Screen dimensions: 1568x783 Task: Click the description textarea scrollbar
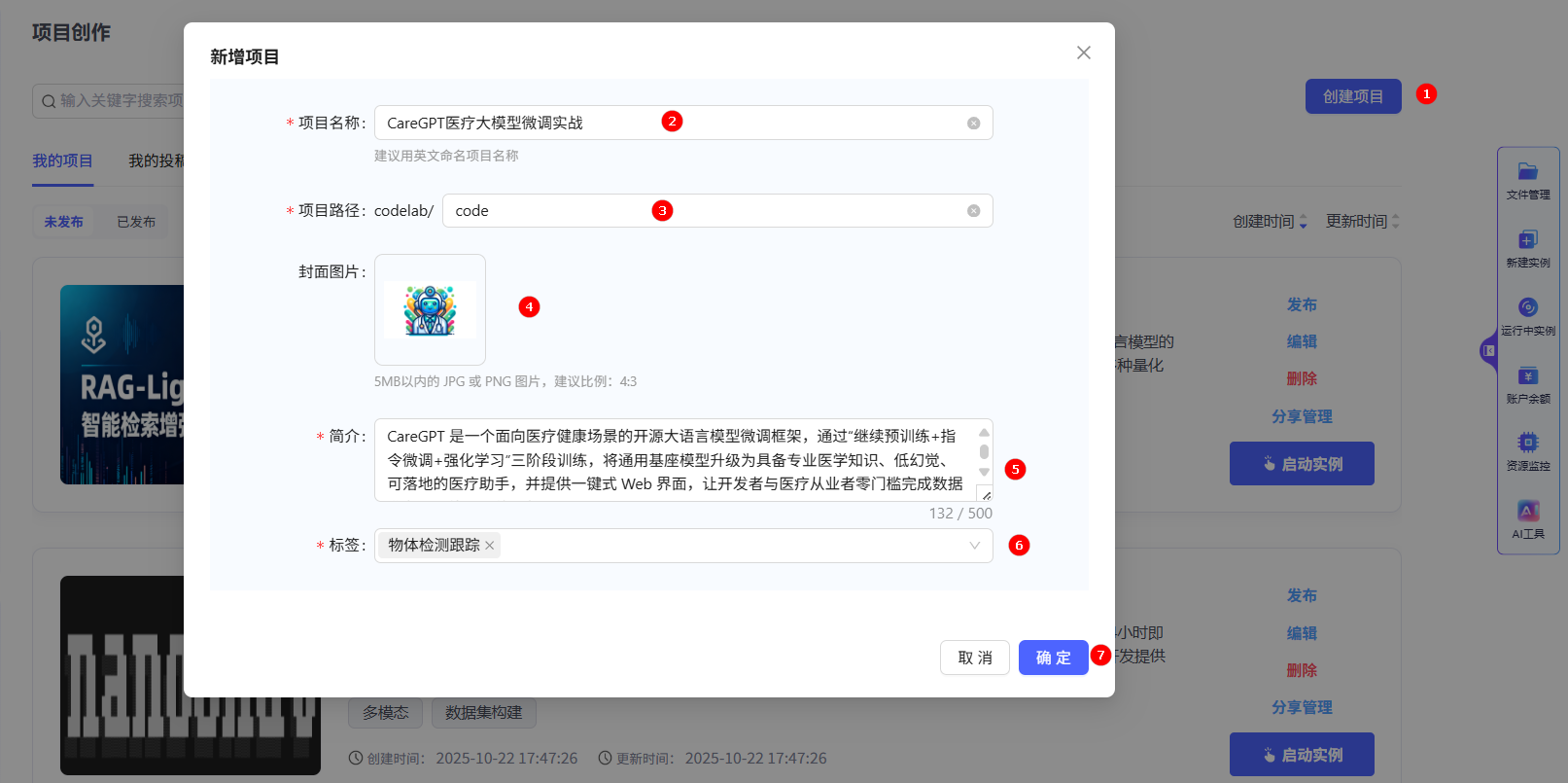click(984, 452)
